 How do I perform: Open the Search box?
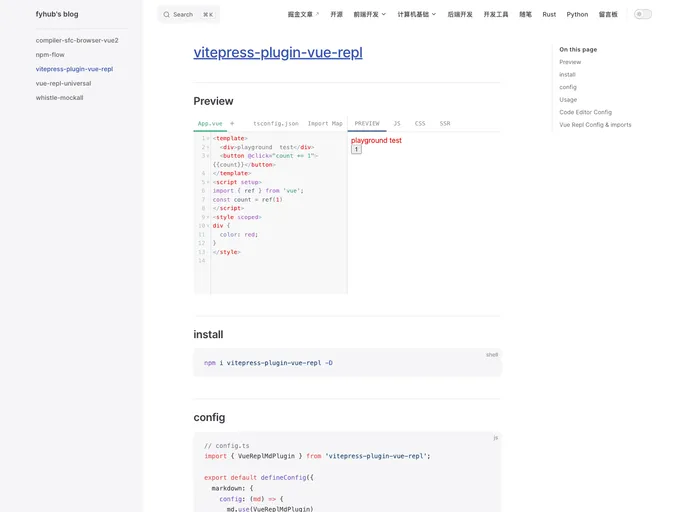(189, 14)
